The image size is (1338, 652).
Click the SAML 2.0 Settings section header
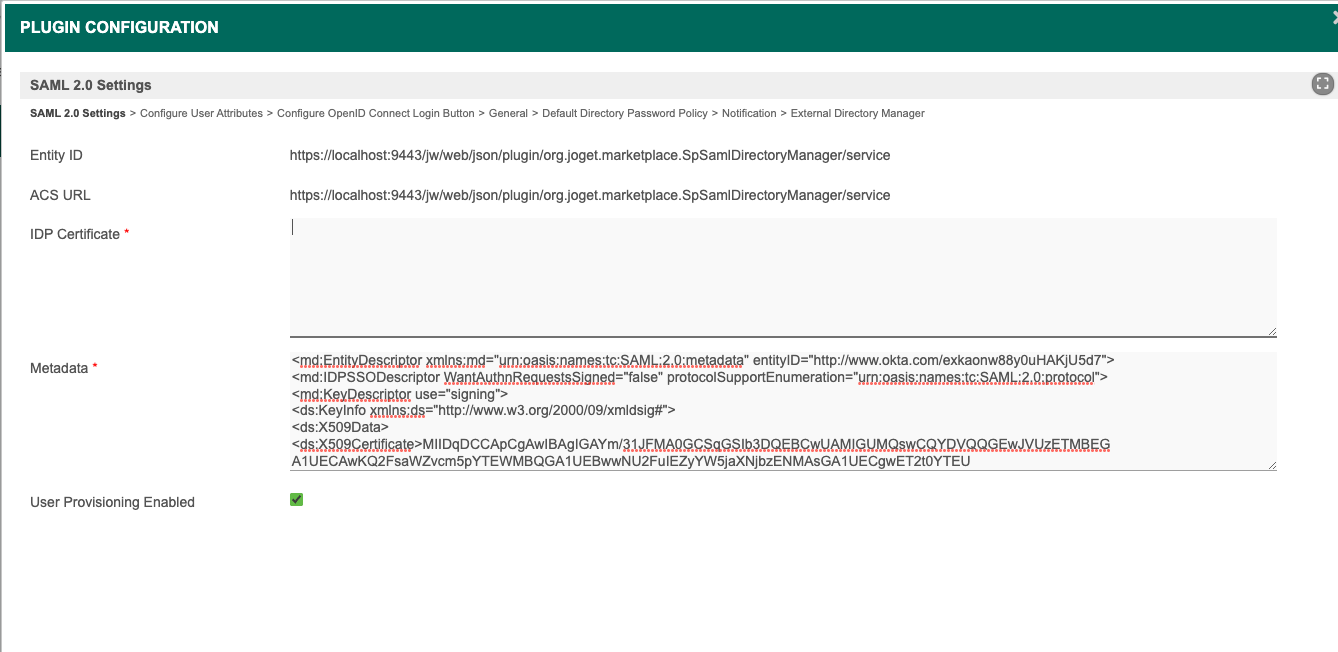[677, 85]
